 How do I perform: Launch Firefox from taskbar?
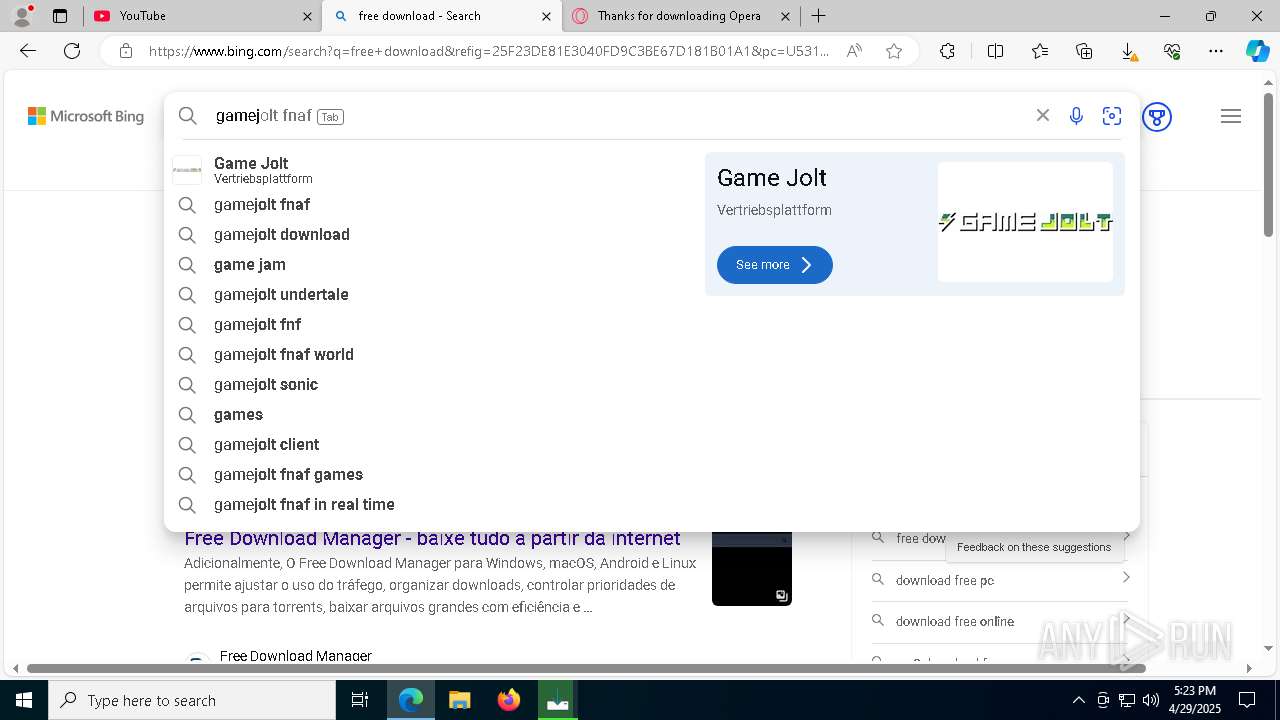[509, 700]
